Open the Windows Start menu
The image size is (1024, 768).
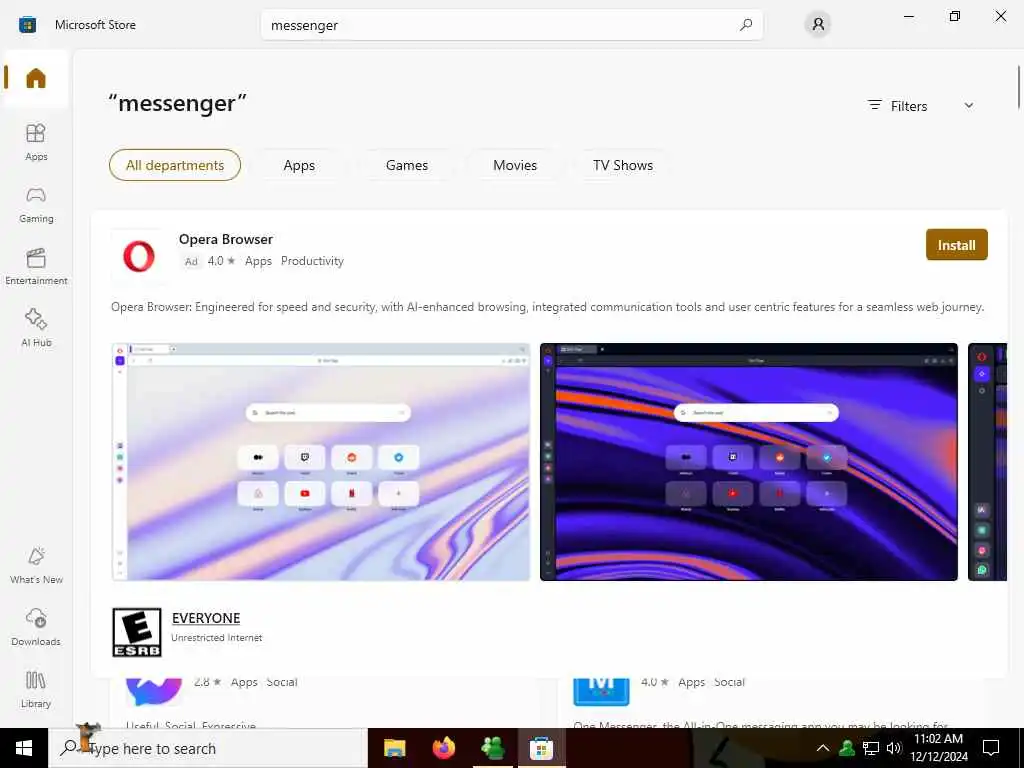click(x=24, y=748)
